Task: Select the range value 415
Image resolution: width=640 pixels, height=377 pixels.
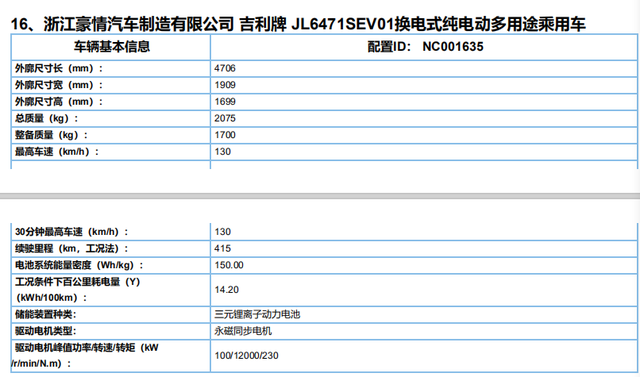Action: click(x=223, y=248)
